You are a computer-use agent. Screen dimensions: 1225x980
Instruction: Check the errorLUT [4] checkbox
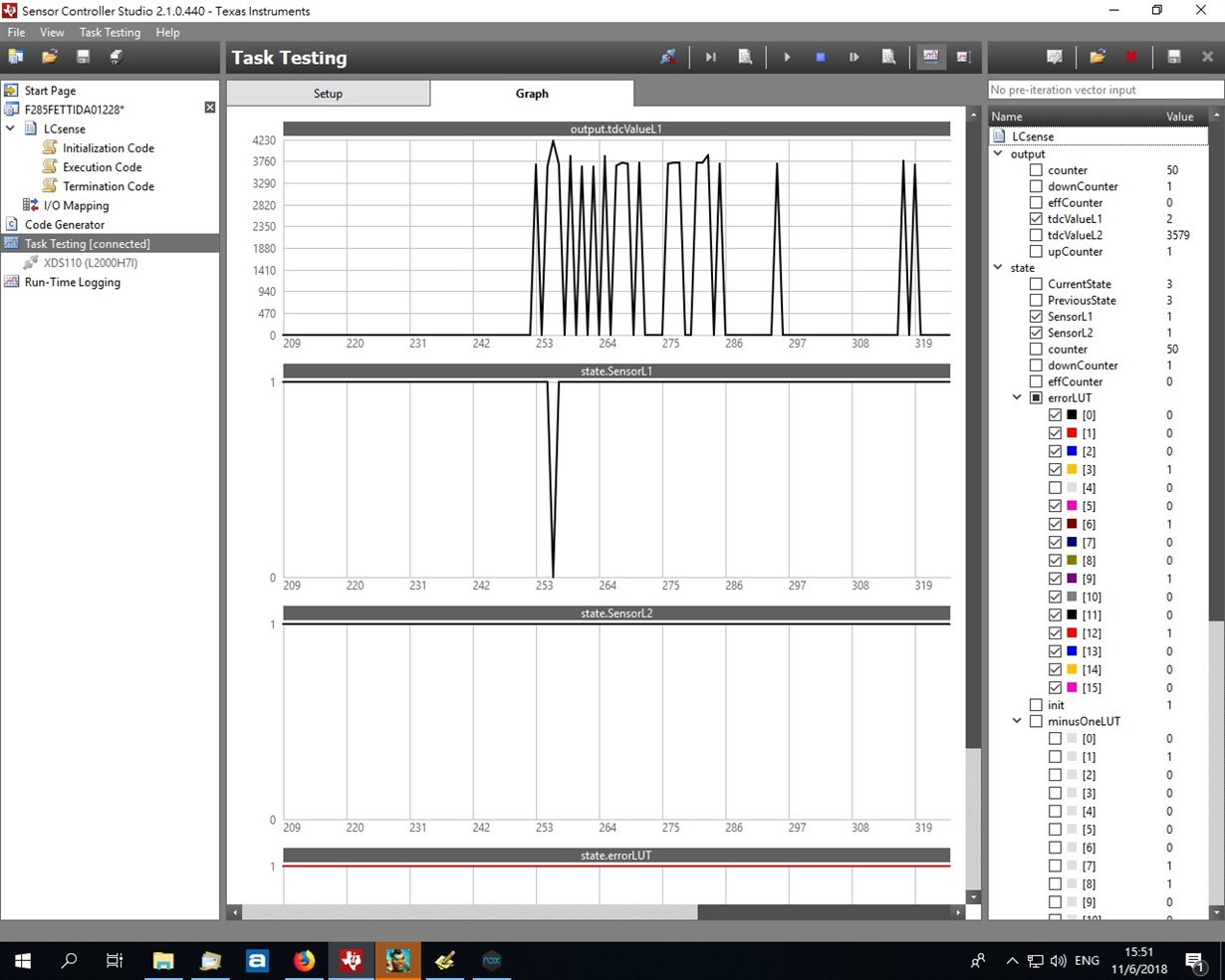pos(1055,488)
